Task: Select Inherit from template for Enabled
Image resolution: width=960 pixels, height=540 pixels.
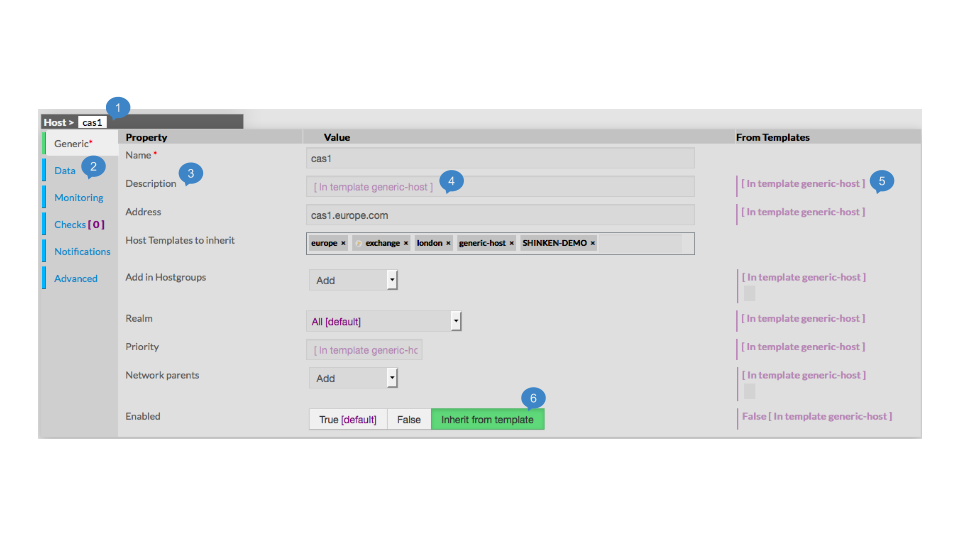Action: [487, 420]
